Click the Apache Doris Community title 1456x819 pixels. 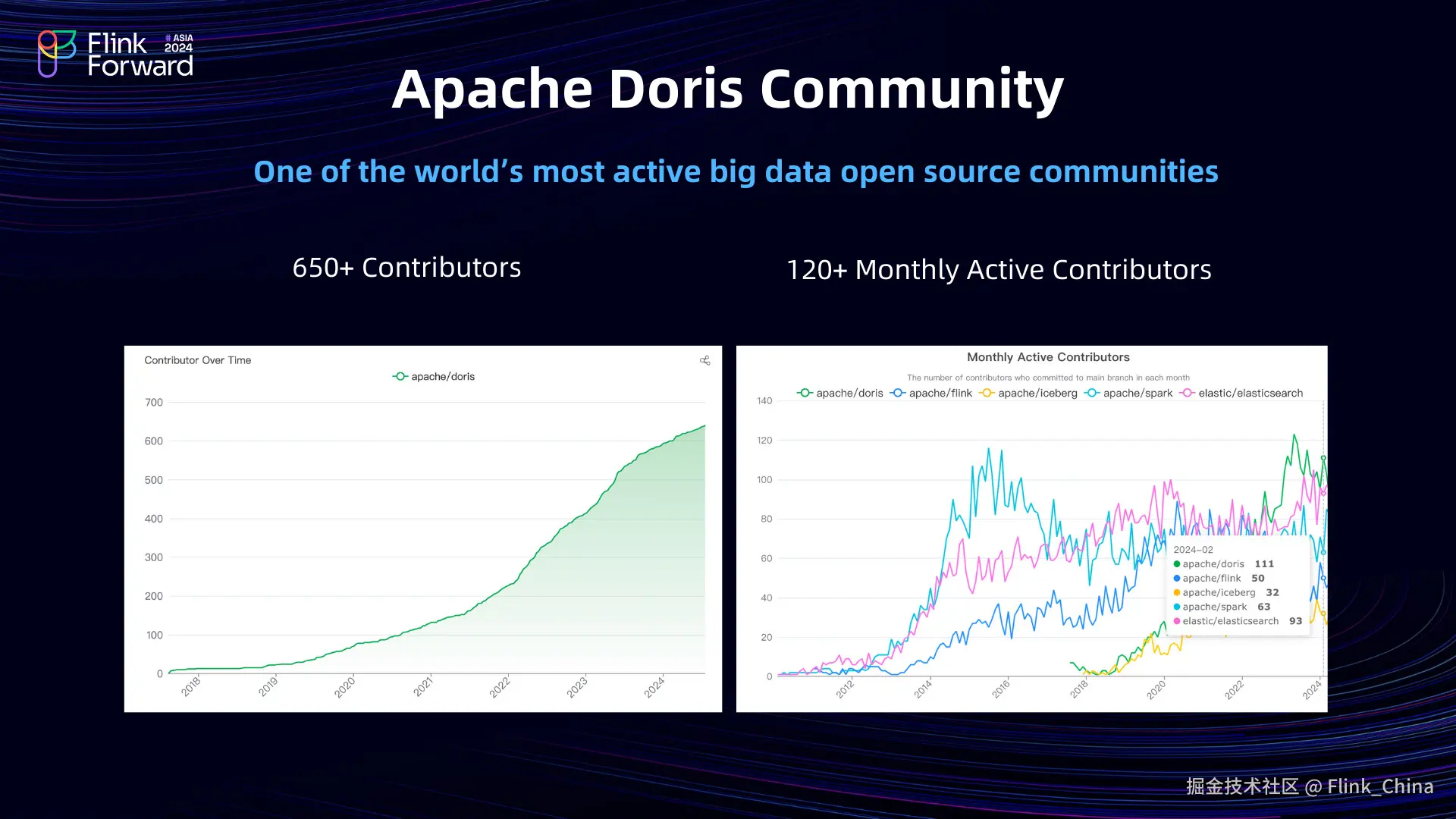[x=727, y=89]
